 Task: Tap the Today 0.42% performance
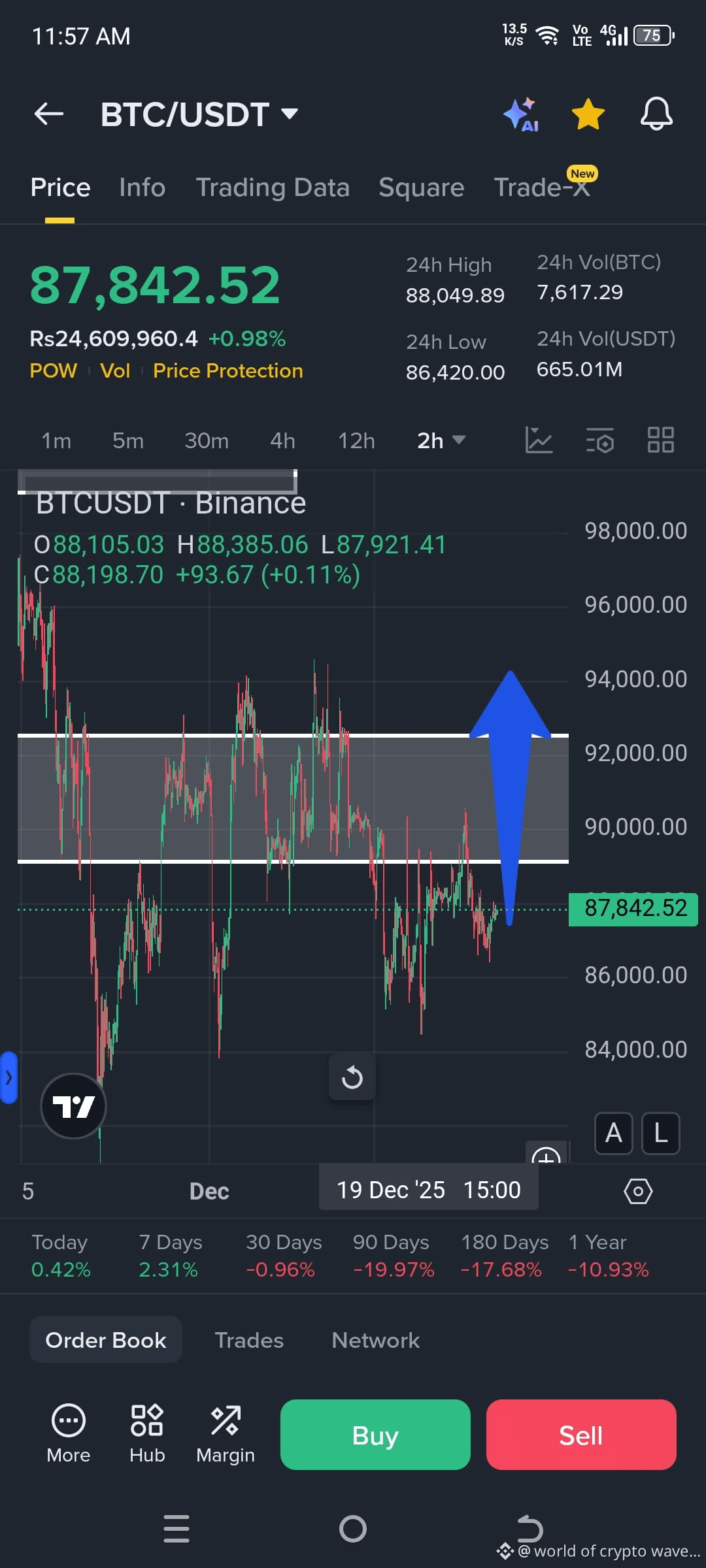61,1256
